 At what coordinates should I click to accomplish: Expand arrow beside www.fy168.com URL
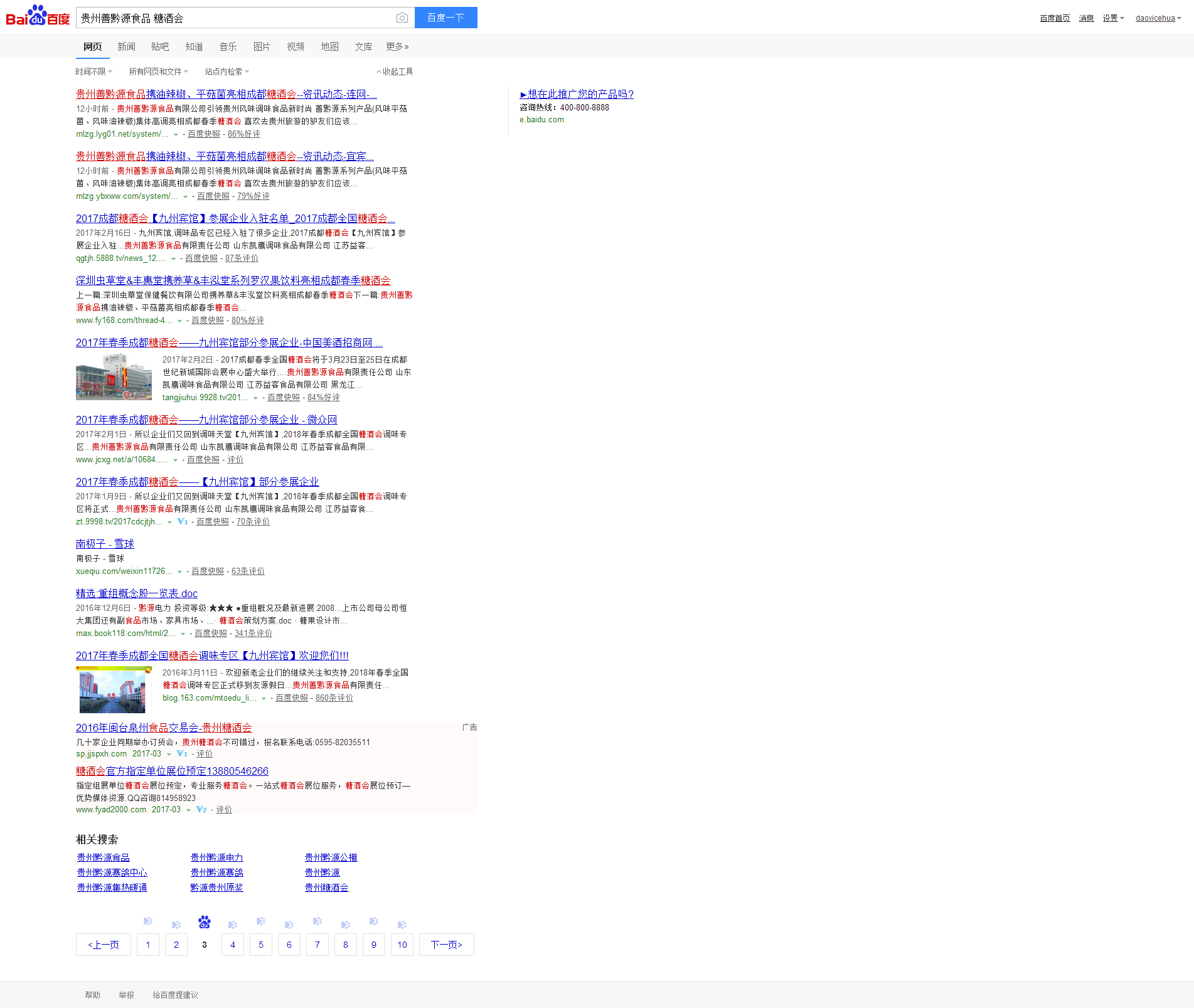(x=179, y=321)
